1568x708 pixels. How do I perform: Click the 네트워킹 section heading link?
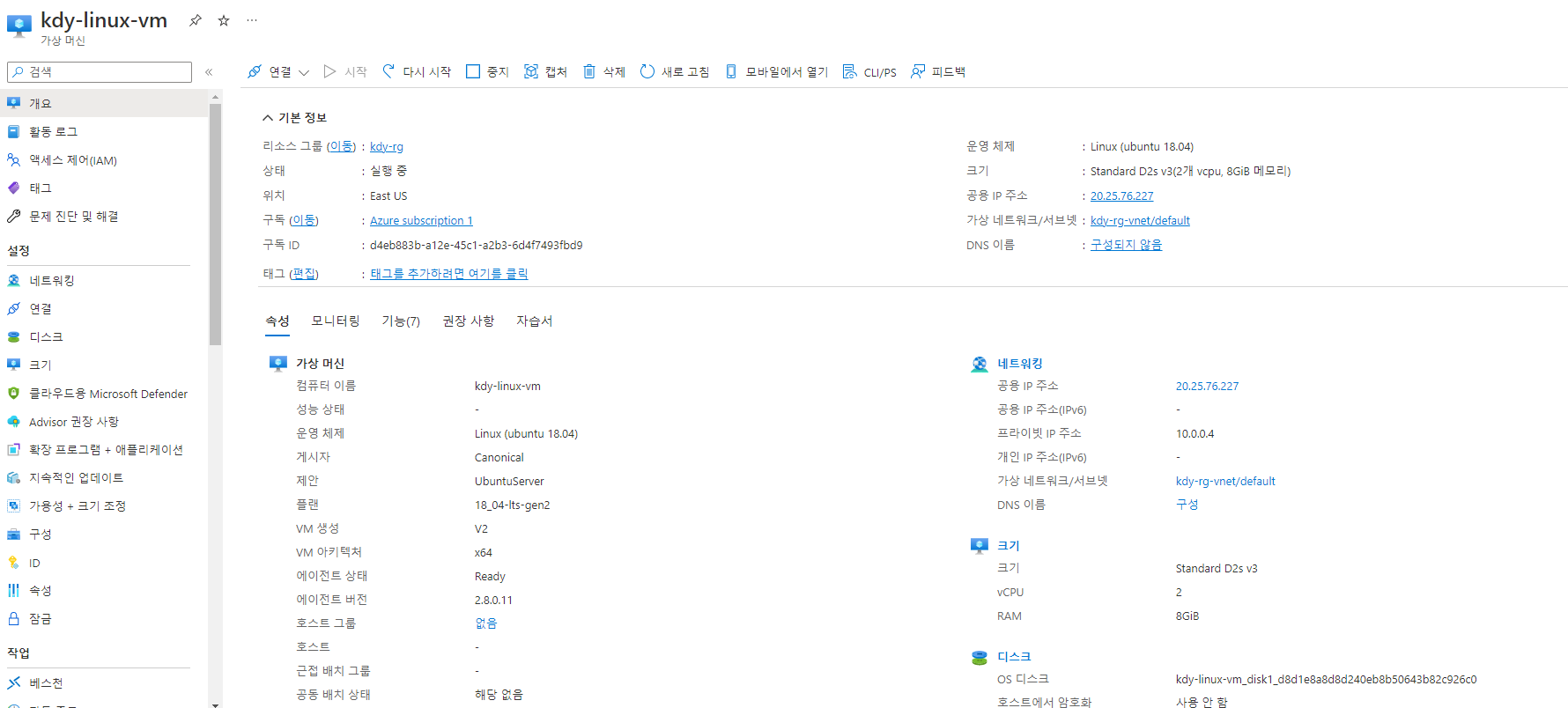(x=1020, y=364)
